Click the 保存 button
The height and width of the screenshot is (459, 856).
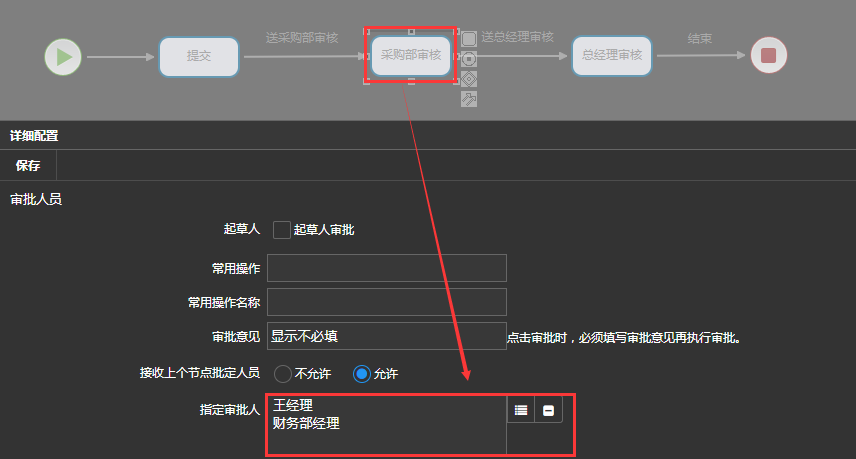pos(28,166)
